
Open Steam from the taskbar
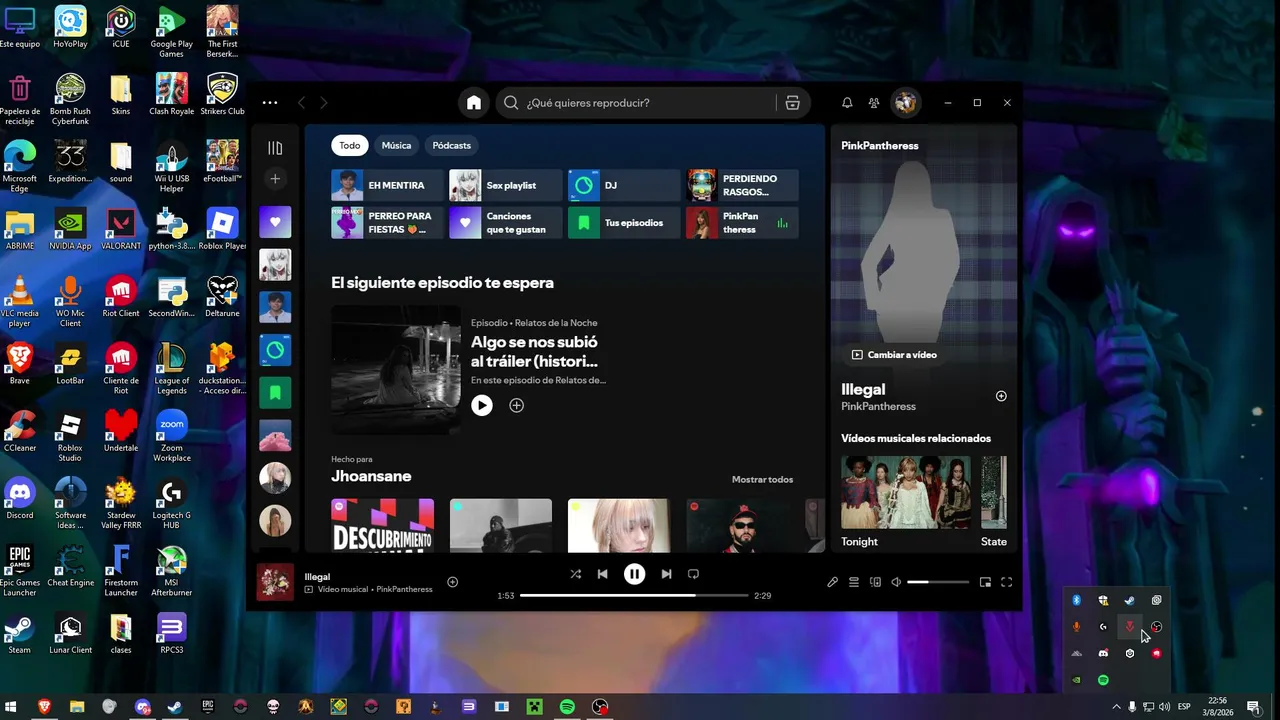pyautogui.click(x=174, y=707)
